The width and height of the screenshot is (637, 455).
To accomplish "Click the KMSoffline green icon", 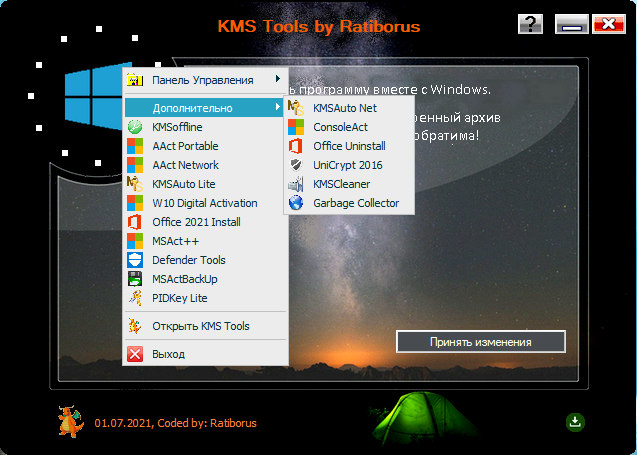I will click(135, 127).
